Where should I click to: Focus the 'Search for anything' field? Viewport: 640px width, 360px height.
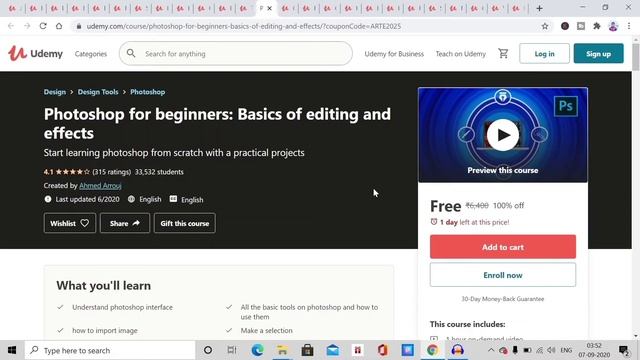[x=236, y=53]
